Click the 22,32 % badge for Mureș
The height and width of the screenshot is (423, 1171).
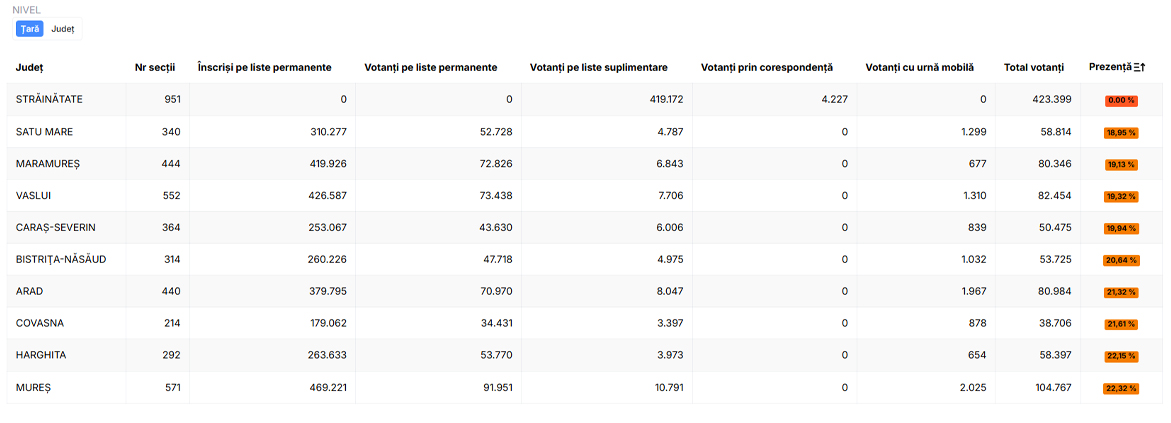coord(1121,389)
